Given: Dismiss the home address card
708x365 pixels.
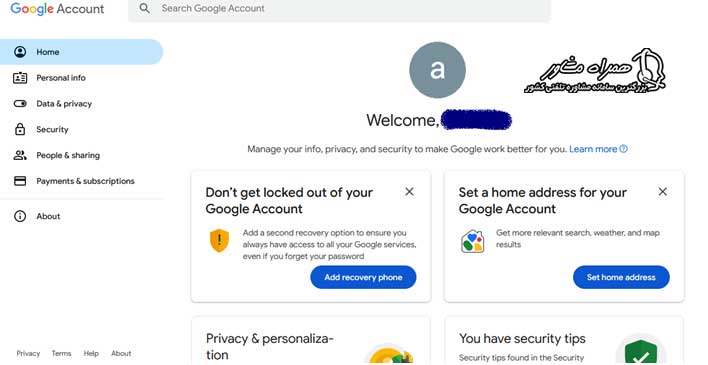Looking at the screenshot, I should click(662, 192).
